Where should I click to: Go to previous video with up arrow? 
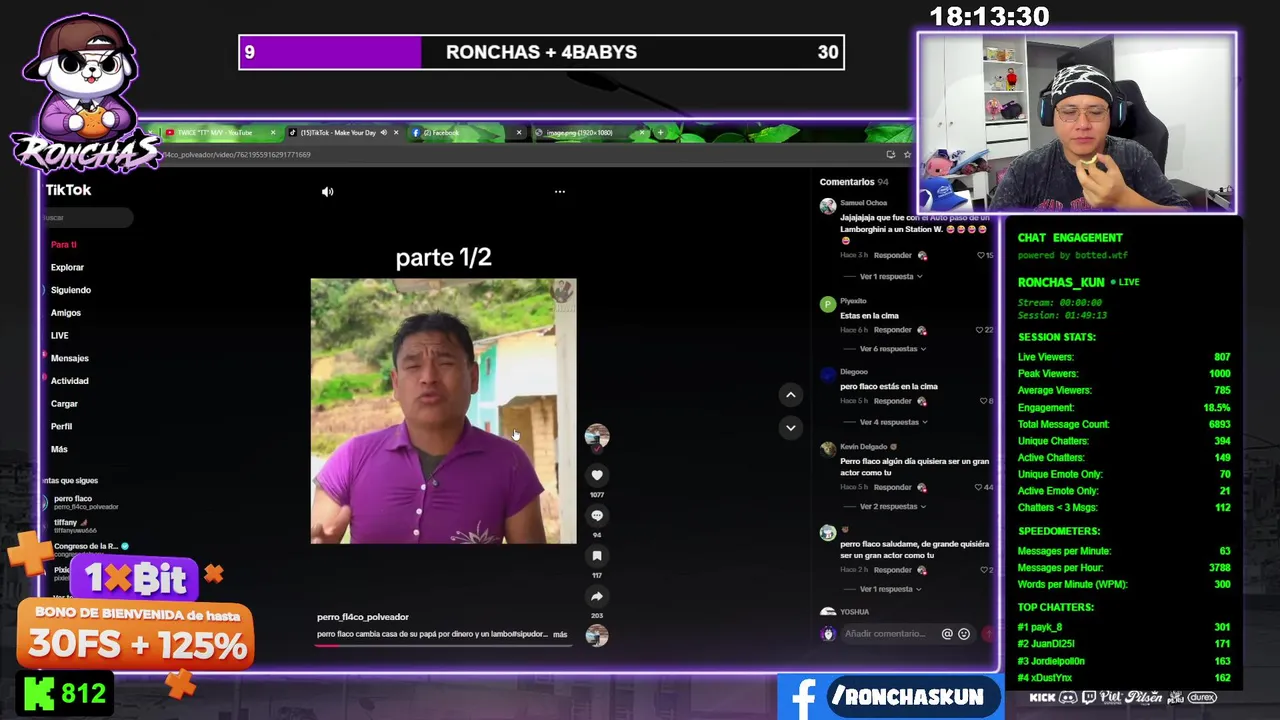(x=790, y=395)
